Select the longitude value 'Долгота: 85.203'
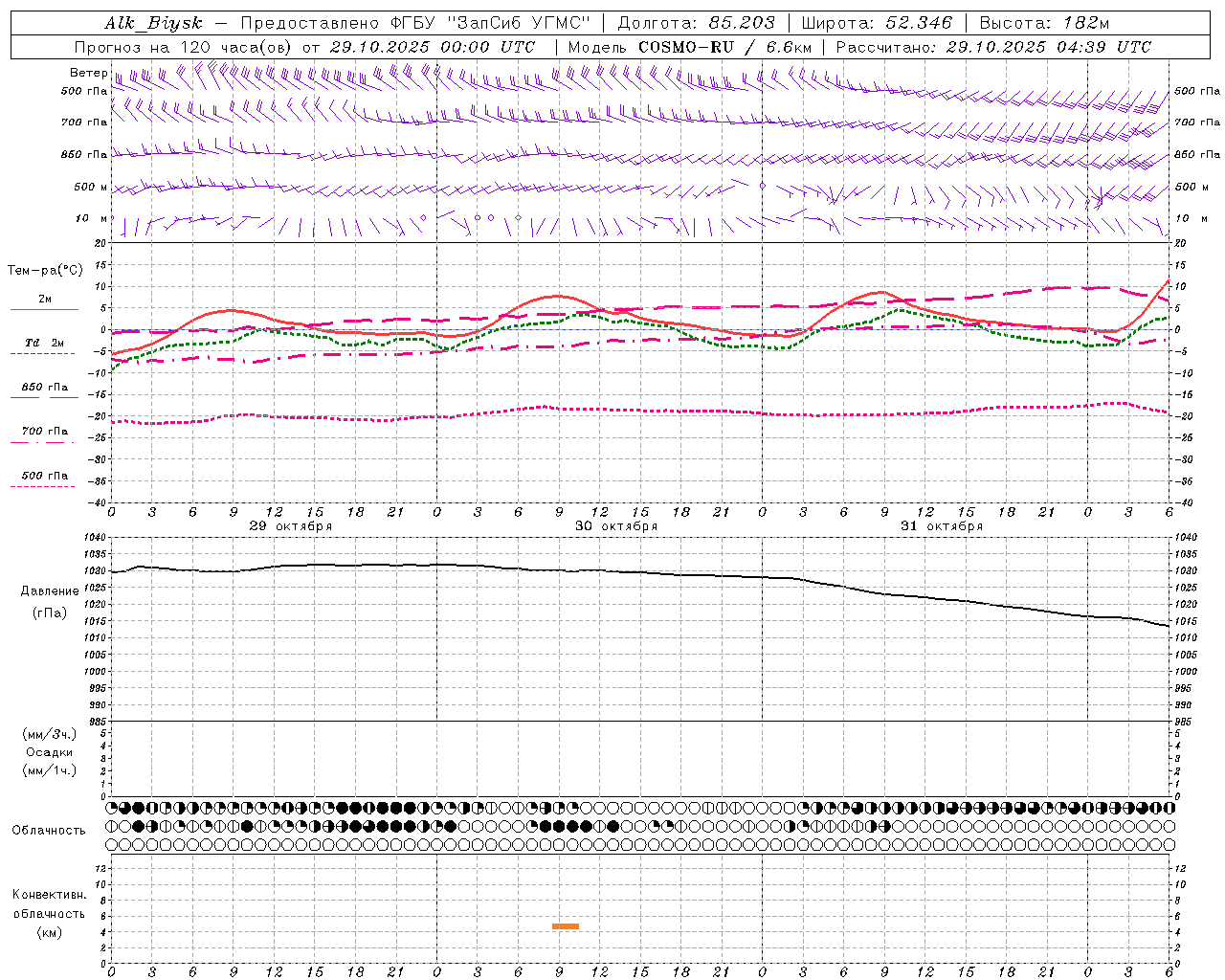 (696, 23)
